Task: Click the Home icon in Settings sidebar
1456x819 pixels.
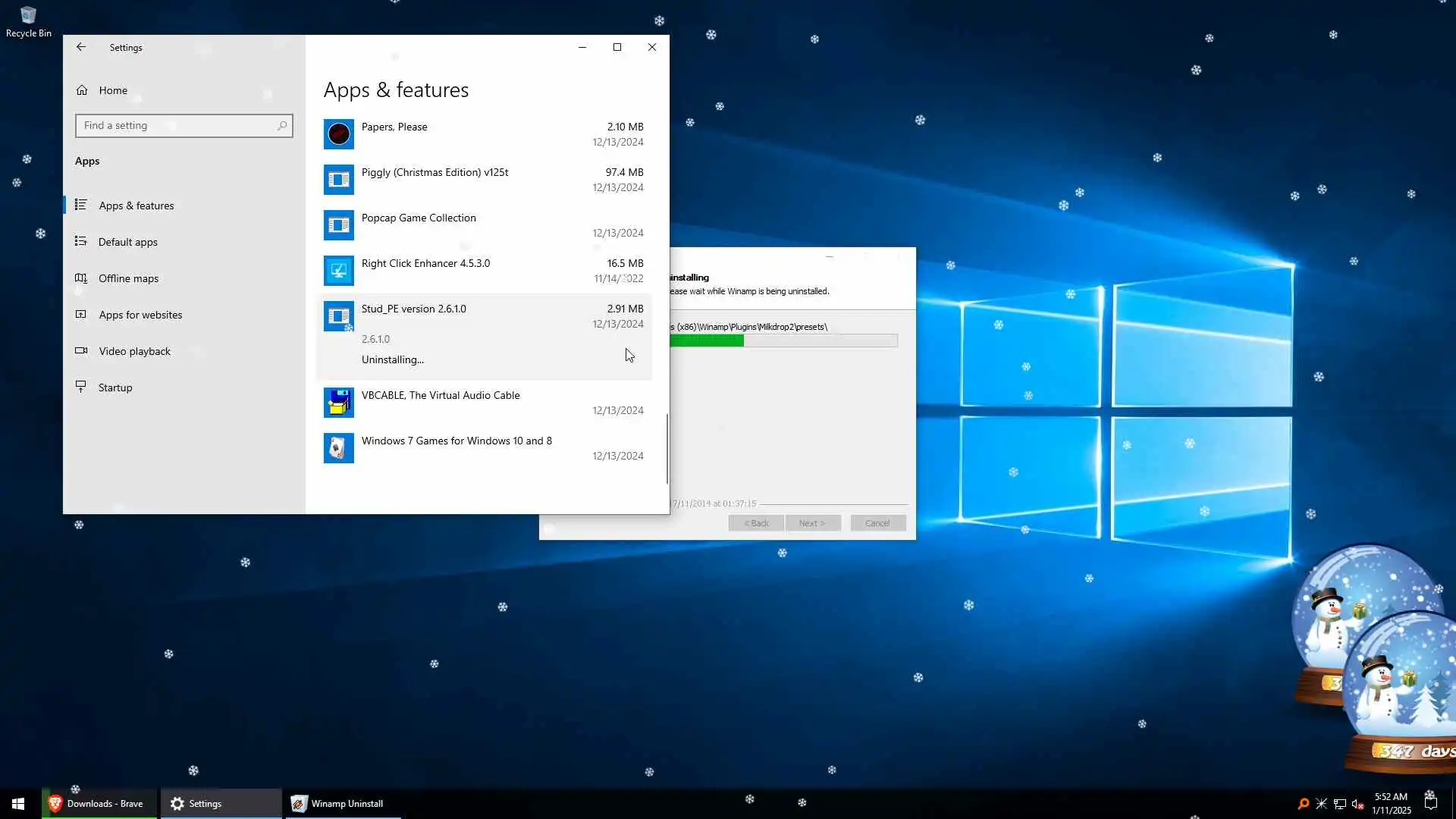Action: 82,90
